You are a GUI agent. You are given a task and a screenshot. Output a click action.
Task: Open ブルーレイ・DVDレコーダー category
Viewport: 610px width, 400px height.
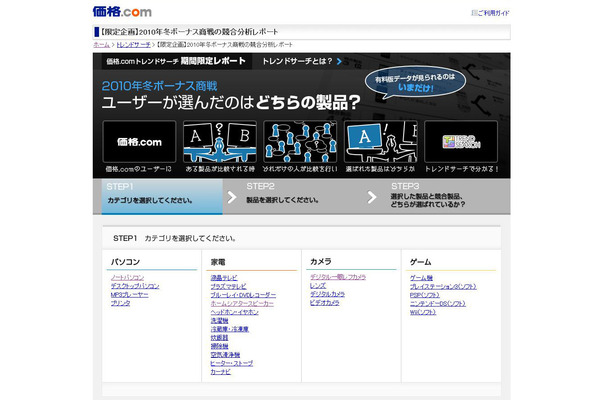click(x=243, y=295)
